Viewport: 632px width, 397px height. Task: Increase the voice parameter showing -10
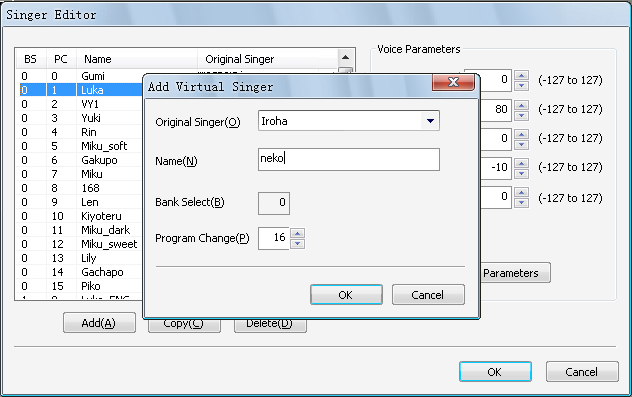522,163
